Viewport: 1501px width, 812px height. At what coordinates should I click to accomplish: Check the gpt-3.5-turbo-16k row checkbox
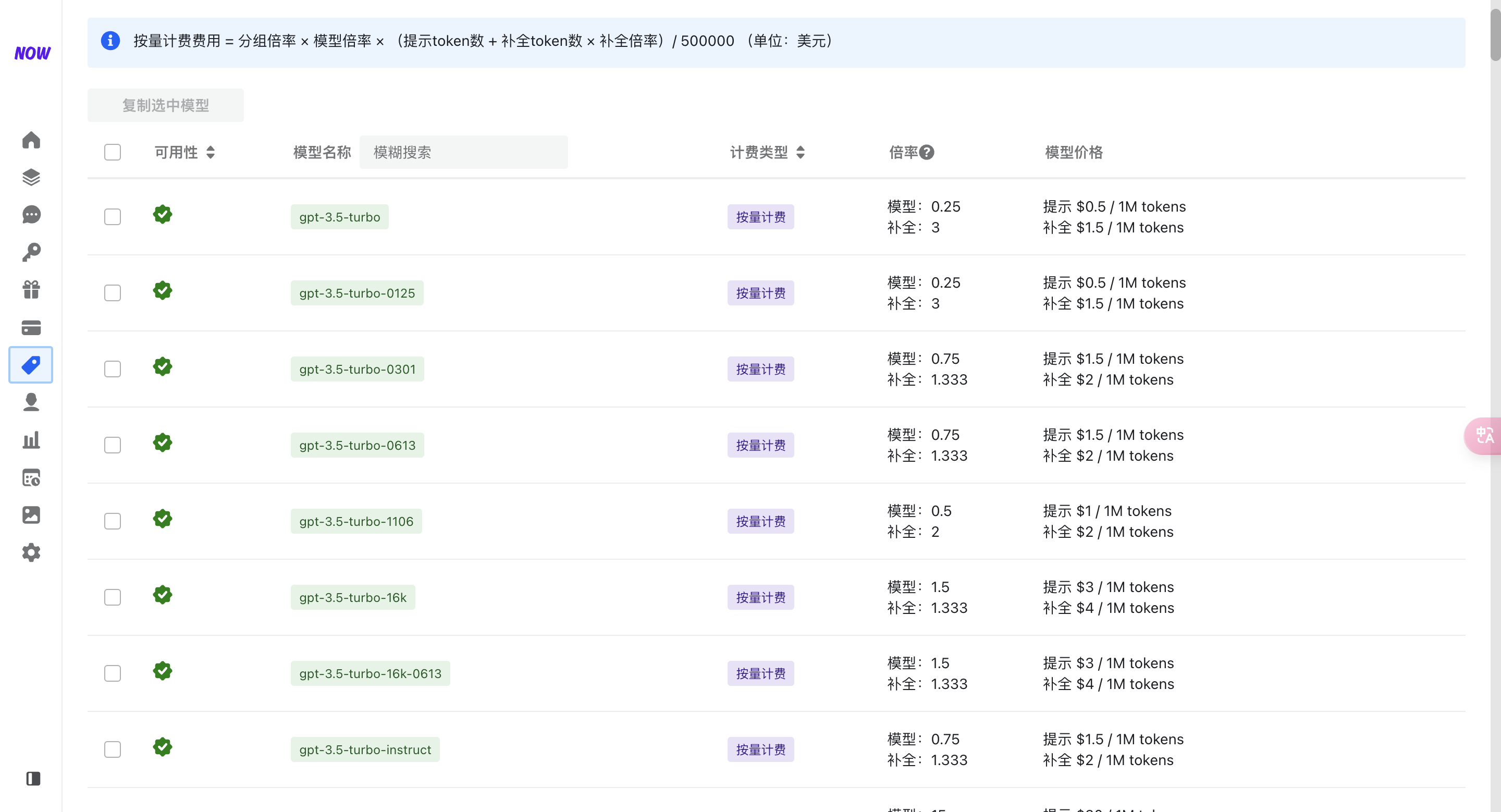pyautogui.click(x=113, y=598)
